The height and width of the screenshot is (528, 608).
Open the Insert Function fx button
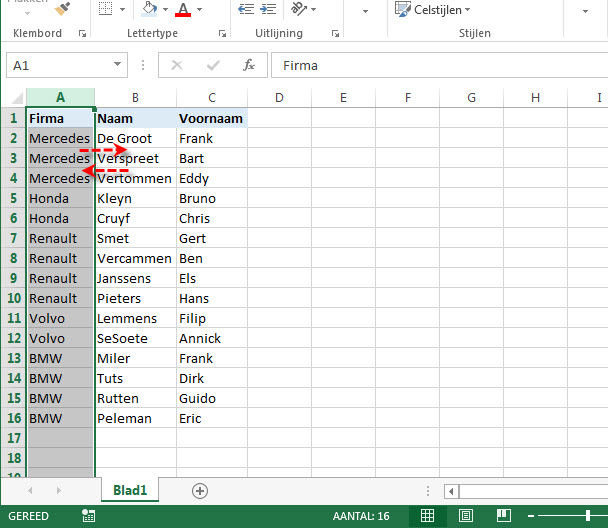[249, 65]
